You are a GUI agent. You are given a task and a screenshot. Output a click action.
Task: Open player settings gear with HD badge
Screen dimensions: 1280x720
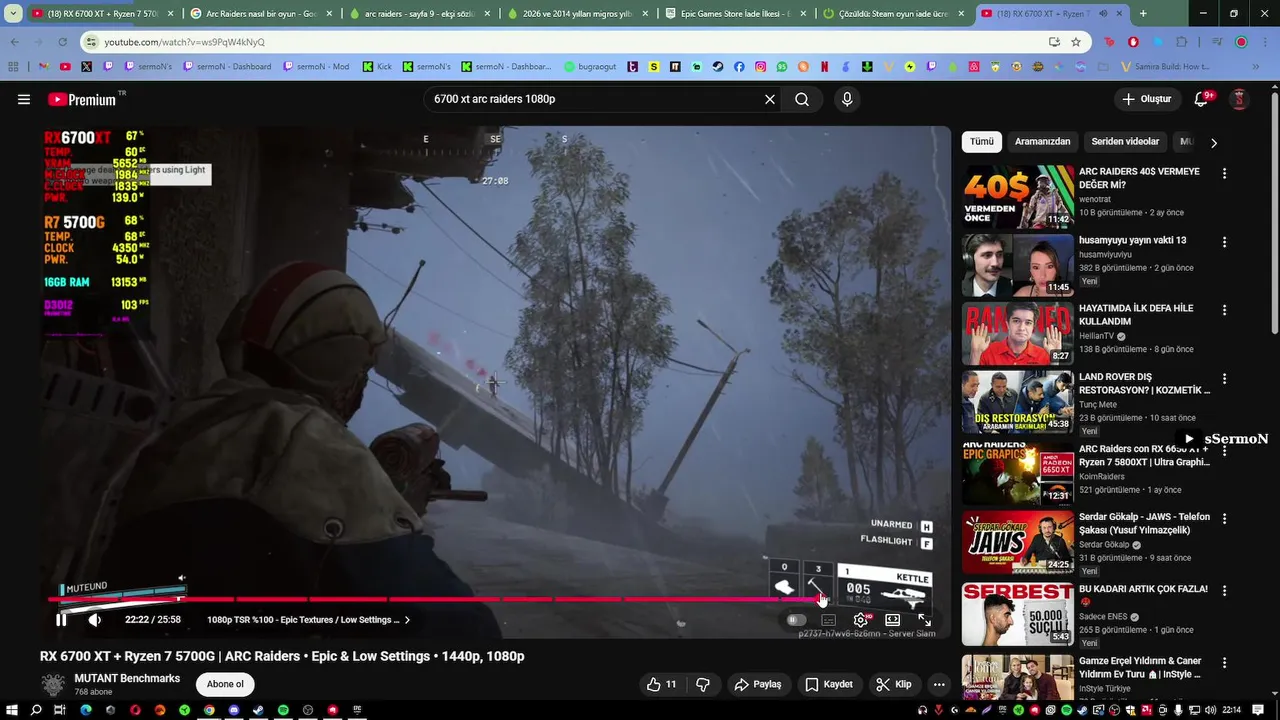pyautogui.click(x=861, y=620)
